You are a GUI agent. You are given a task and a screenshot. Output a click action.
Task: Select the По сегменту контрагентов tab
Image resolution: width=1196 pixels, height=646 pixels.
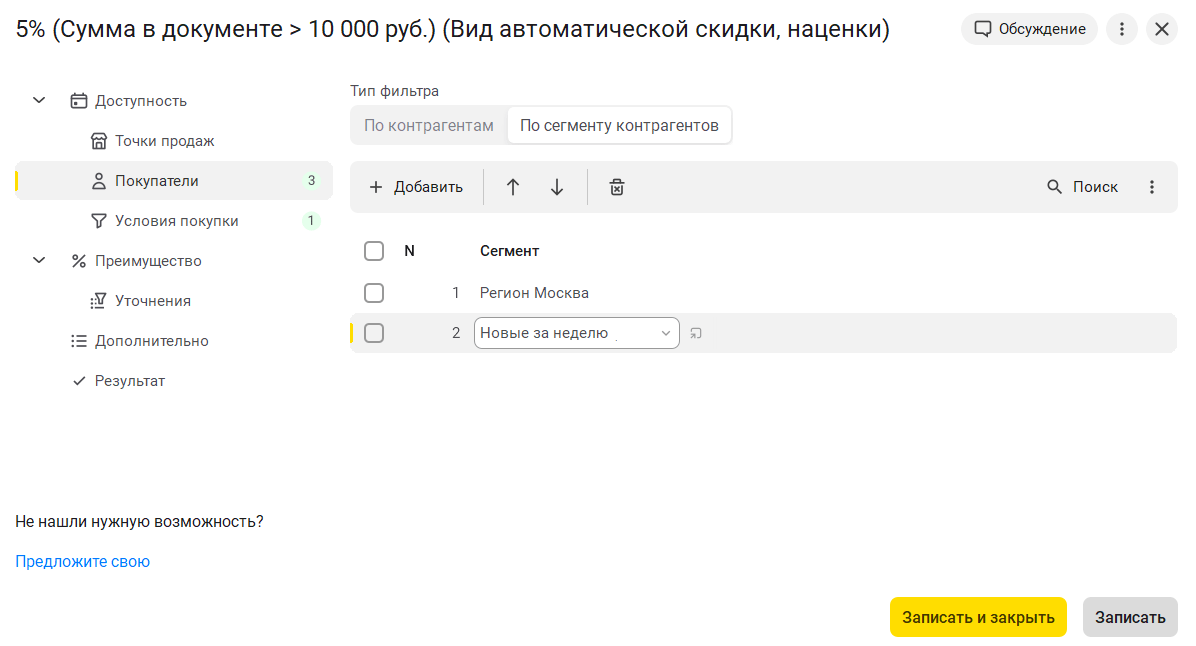coord(619,126)
